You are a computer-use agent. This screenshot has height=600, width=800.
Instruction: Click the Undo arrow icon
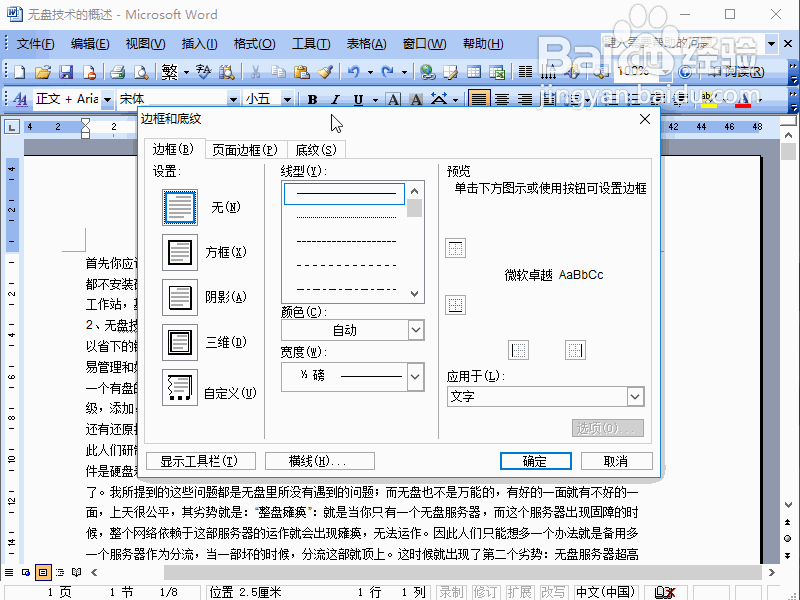pos(354,72)
